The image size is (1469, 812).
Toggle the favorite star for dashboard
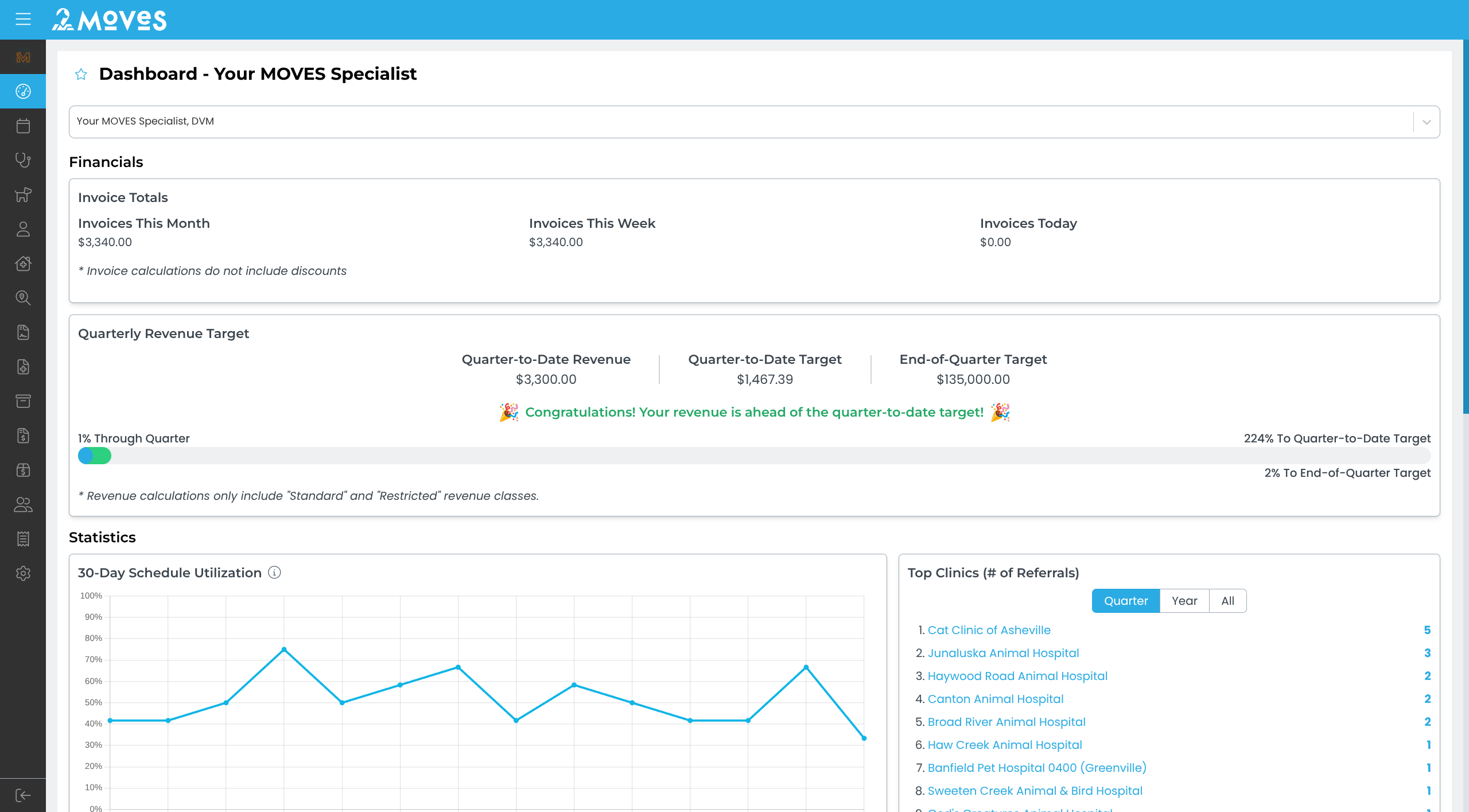81,74
